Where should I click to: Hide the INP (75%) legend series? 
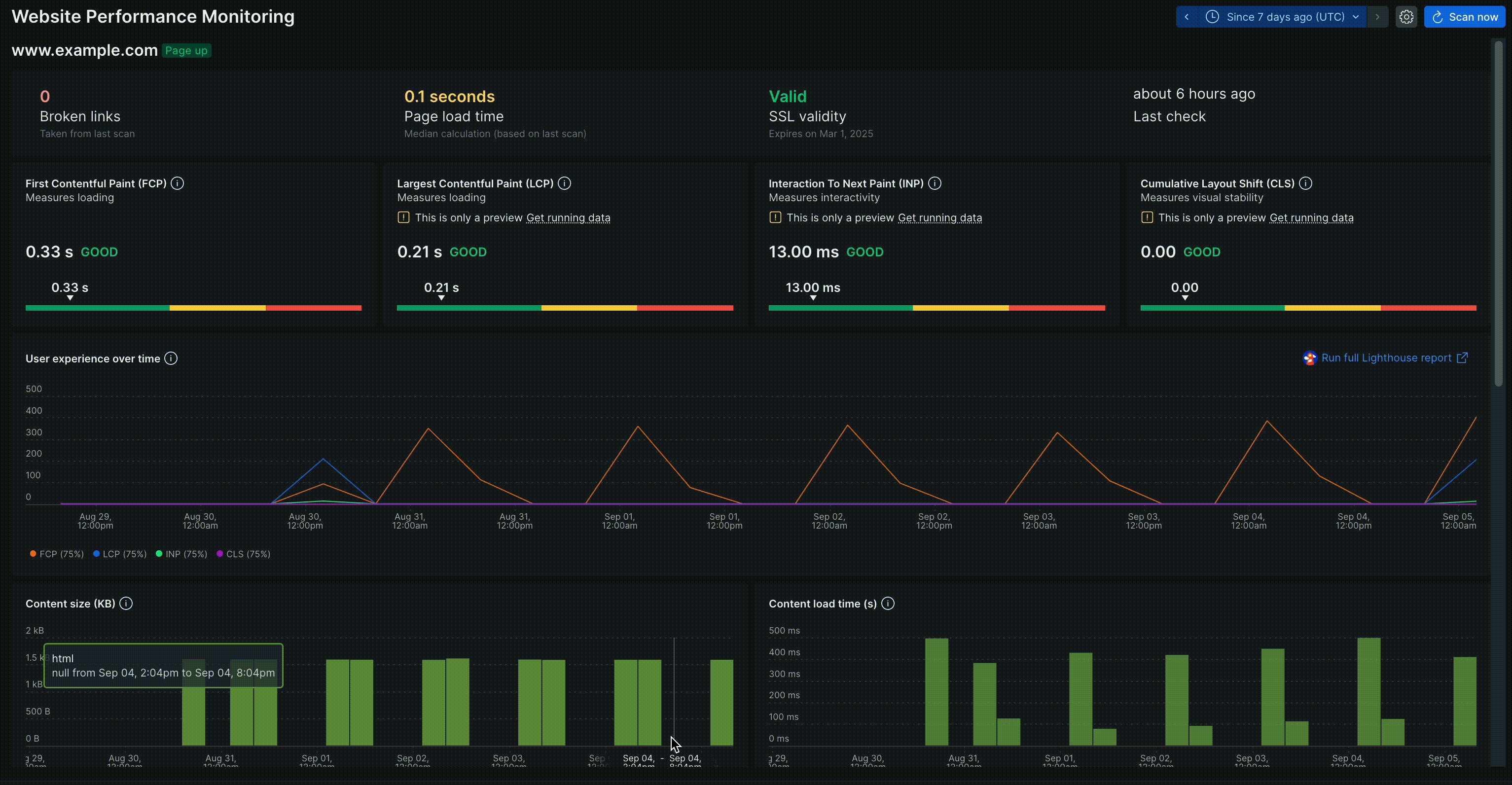click(182, 554)
